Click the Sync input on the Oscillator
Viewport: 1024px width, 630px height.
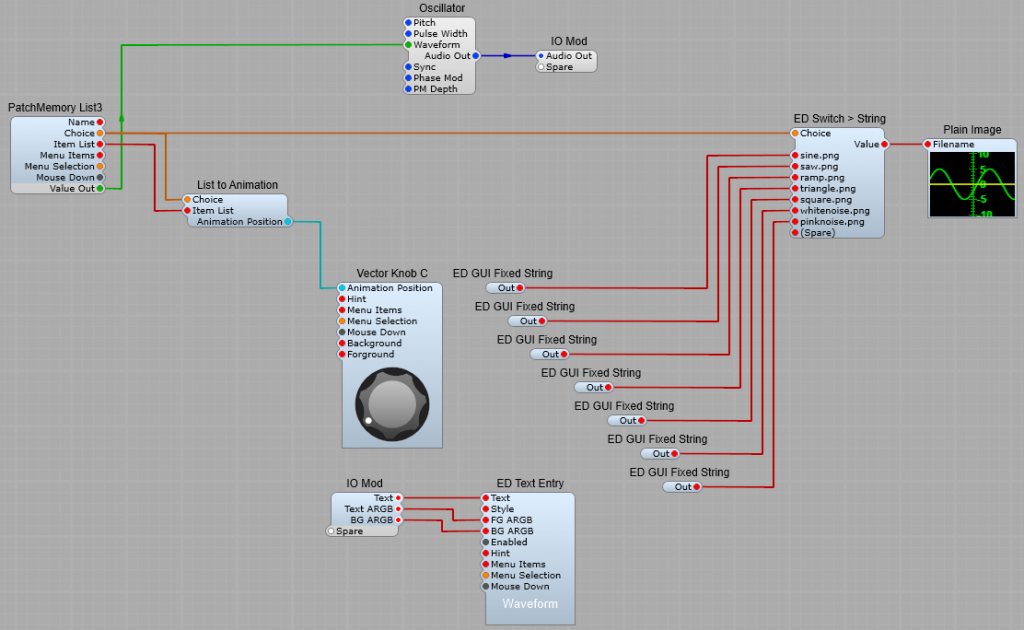[410, 67]
